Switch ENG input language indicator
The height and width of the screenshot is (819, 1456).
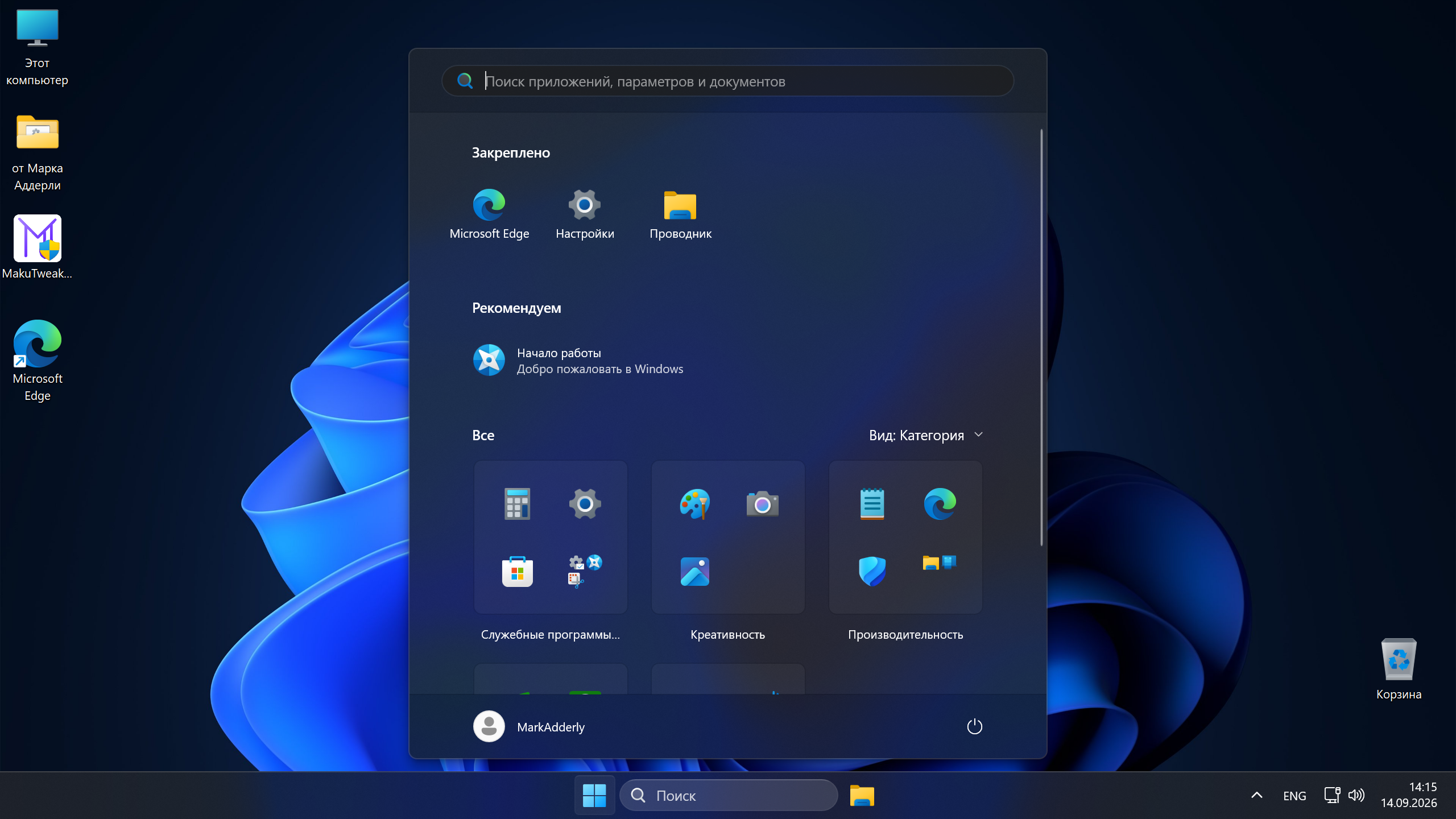1294,796
